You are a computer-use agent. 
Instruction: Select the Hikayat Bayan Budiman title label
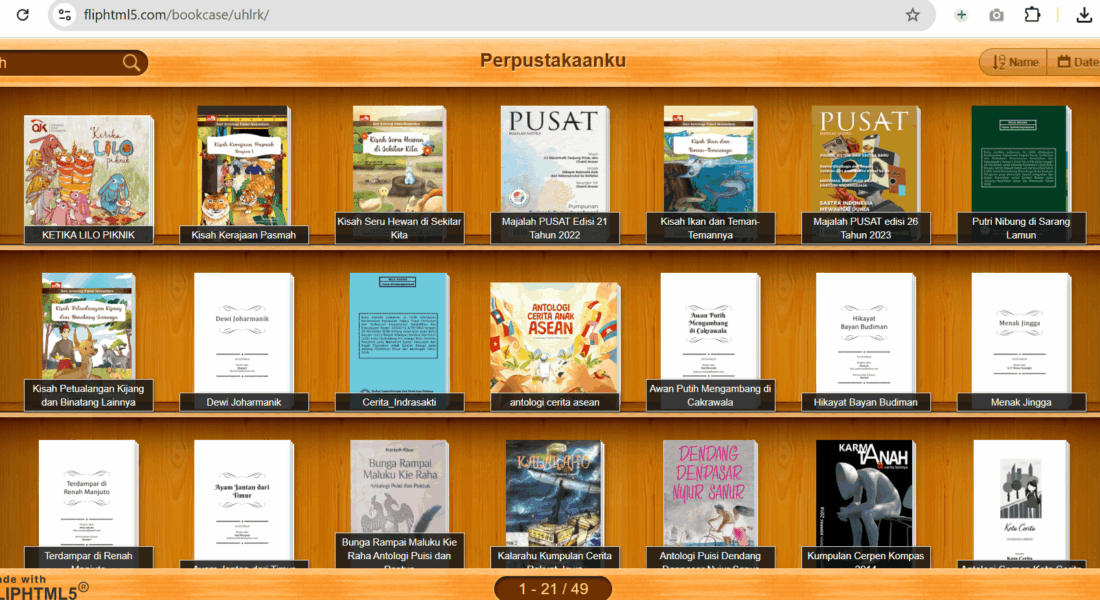865,402
